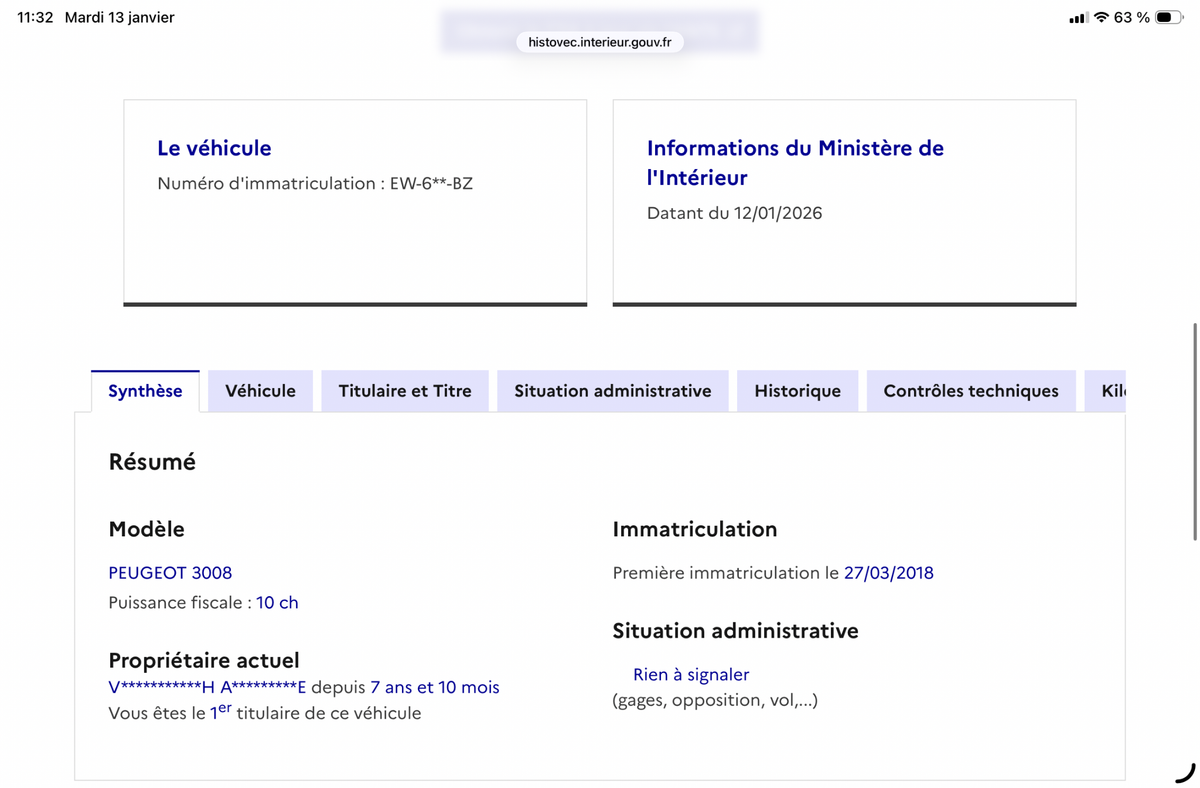Switch to the Véhicule tab
The image size is (1200, 788).
(x=261, y=391)
